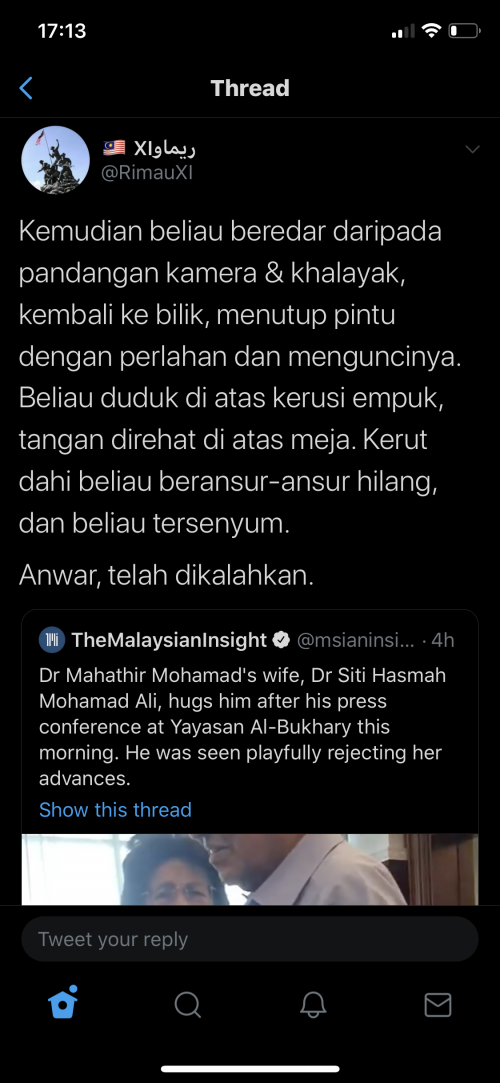Tap the battery icon in status bar
The image size is (500, 1083).
pyautogui.click(x=463, y=31)
